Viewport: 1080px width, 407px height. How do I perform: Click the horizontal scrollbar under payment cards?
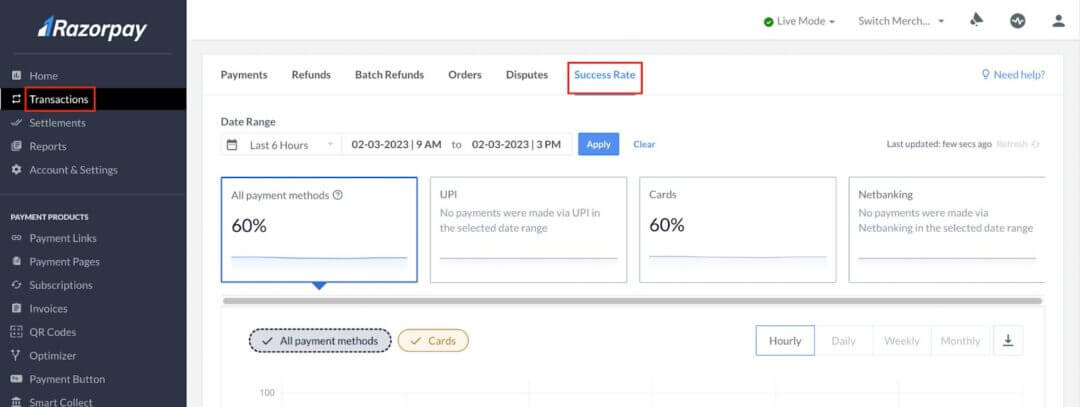[x=632, y=301]
